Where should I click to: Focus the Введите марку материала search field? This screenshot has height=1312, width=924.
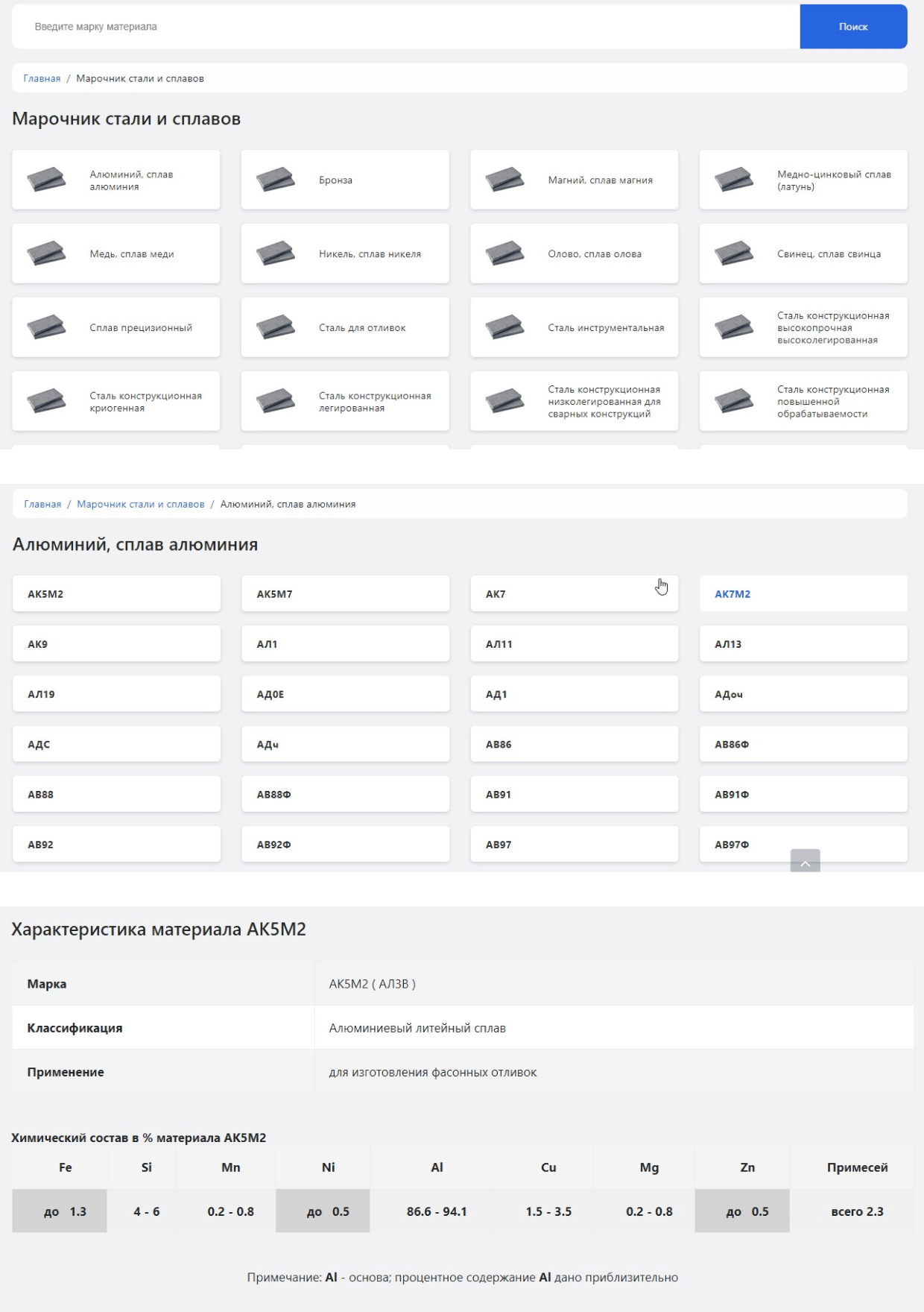tap(406, 27)
